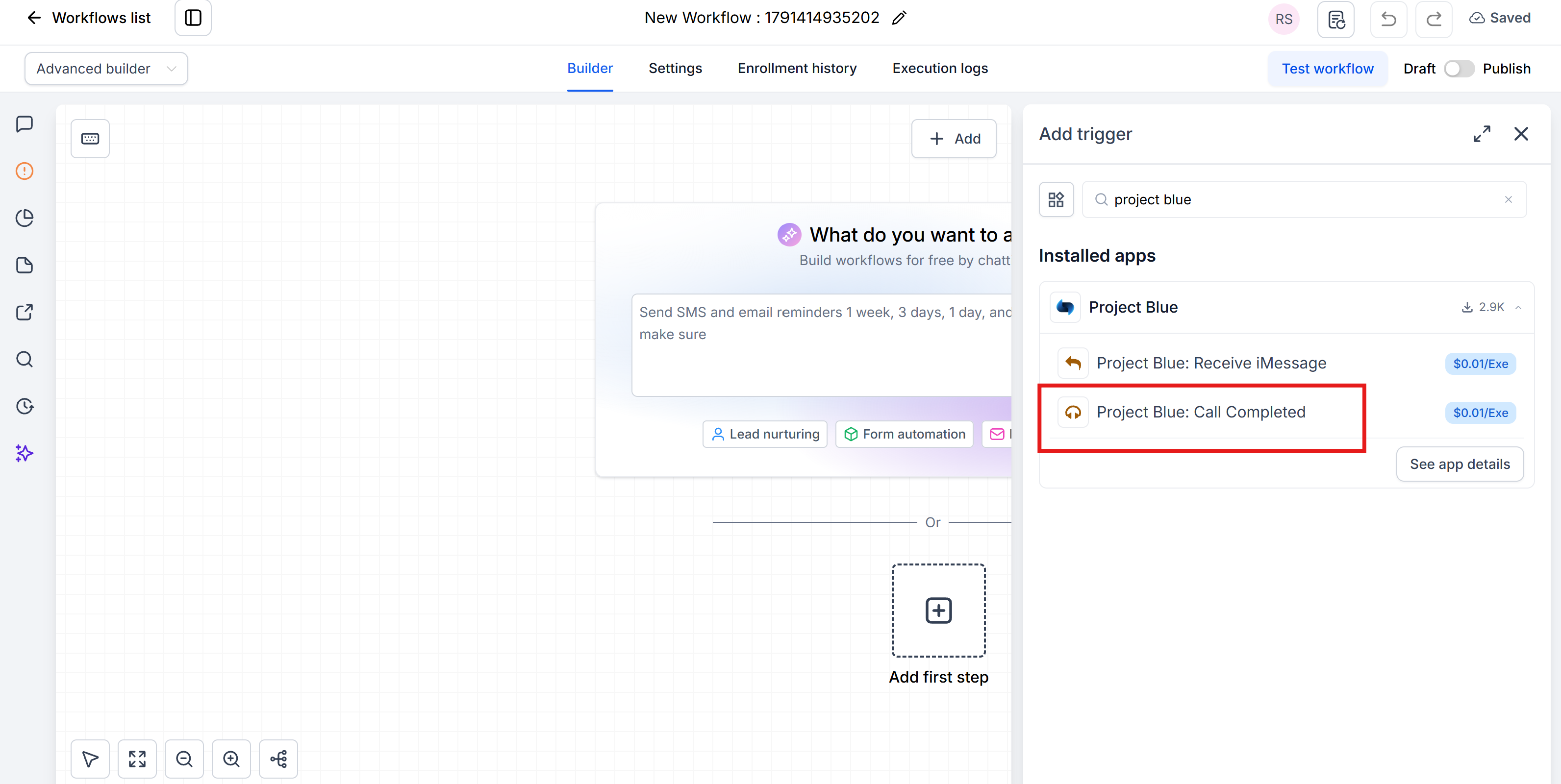This screenshot has height=784, width=1561.
Task: Open the version history clock icon
Action: point(24,406)
